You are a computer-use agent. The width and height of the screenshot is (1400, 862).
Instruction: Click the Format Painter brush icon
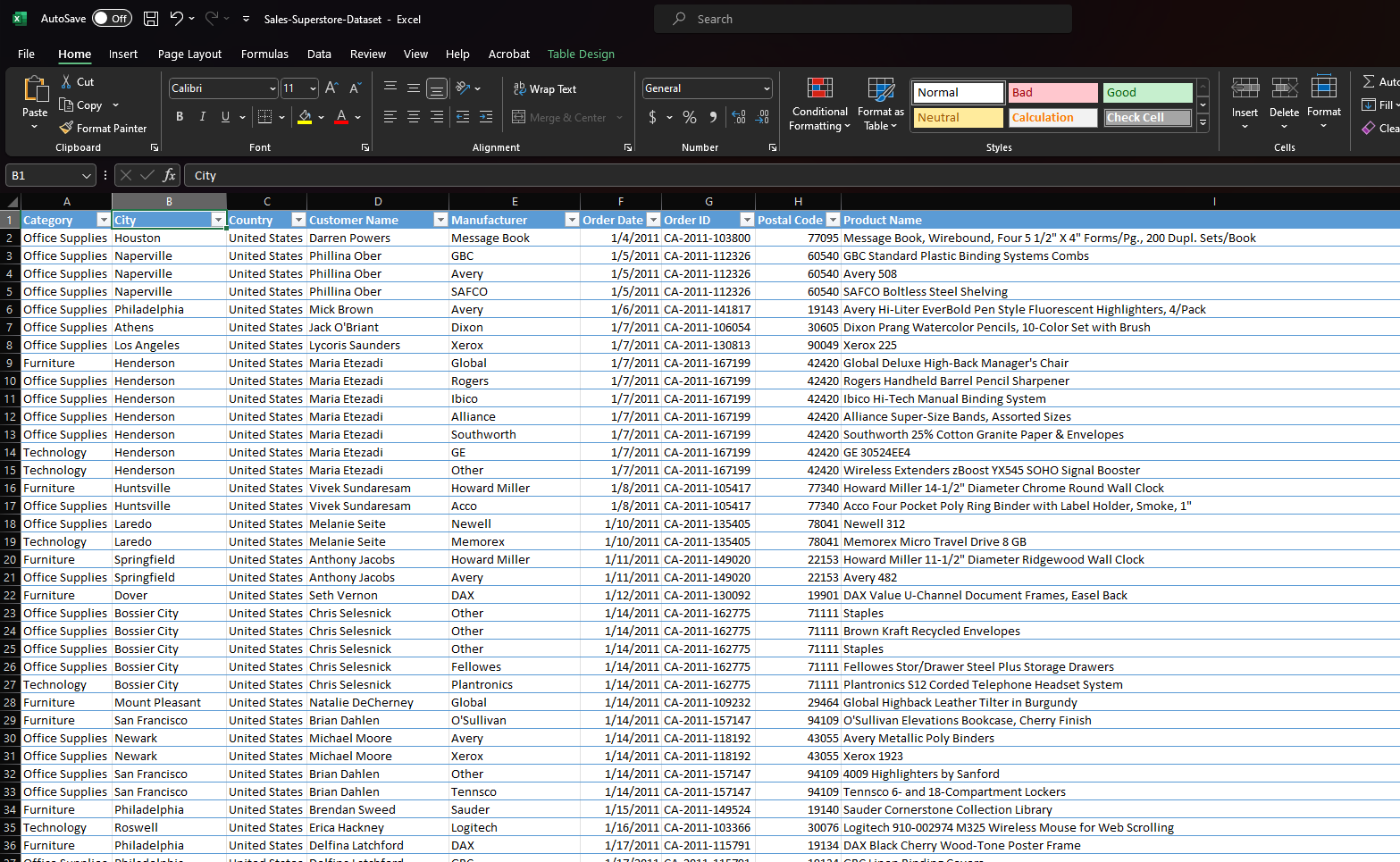66,128
